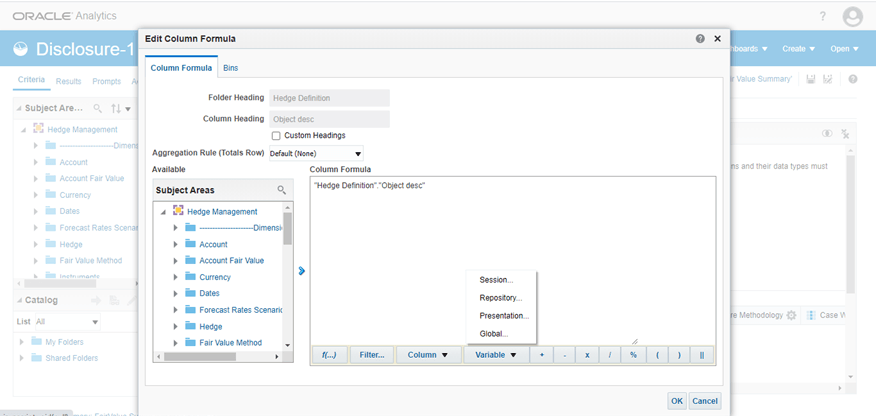Click the search icon in background Subject Areas pane
This screenshot has width=876, height=416.
(x=97, y=108)
